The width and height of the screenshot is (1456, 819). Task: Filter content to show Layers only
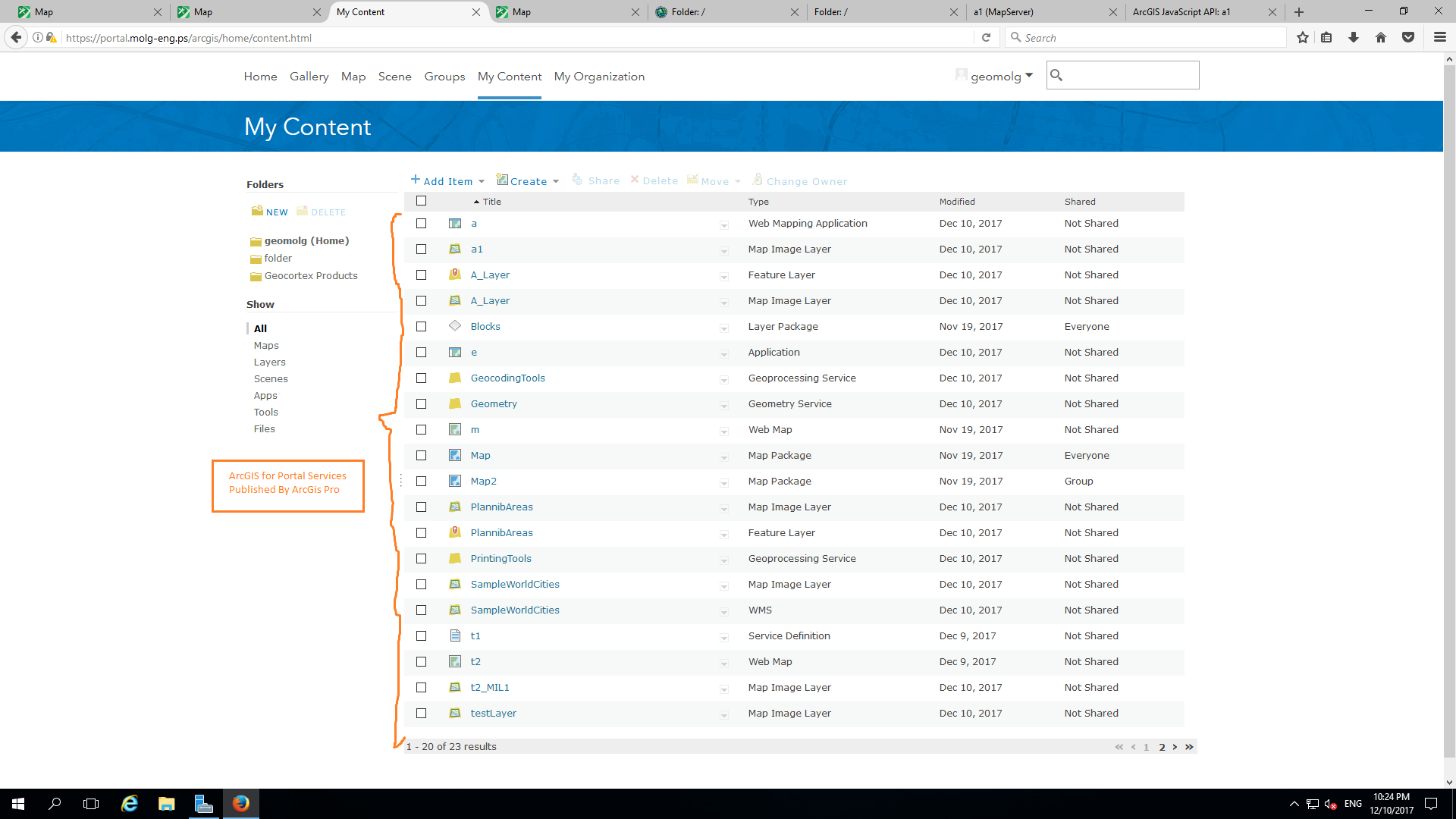269,362
